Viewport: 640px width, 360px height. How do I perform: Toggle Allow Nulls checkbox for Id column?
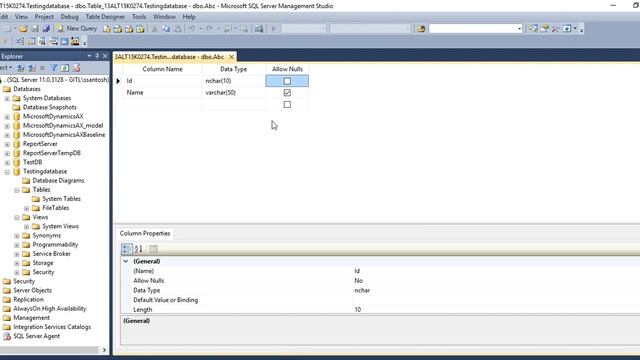(x=287, y=81)
